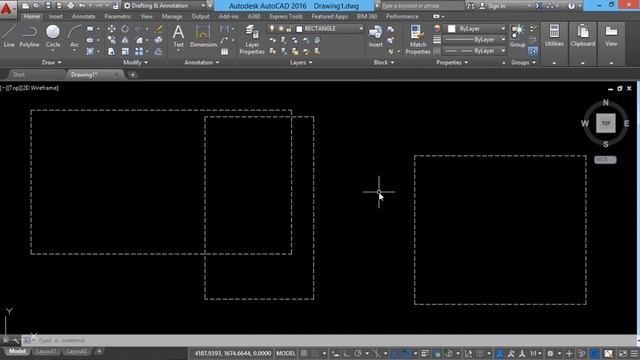This screenshot has height=360, width=640.
Task: Select the Erase tool in Modify panel
Action: click(x=158, y=29)
